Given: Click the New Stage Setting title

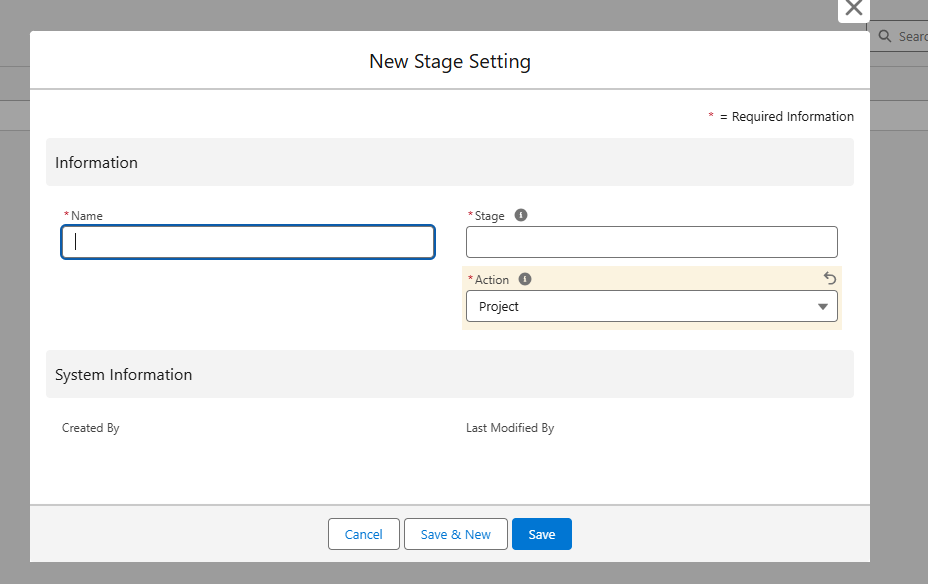Looking at the screenshot, I should pos(450,61).
